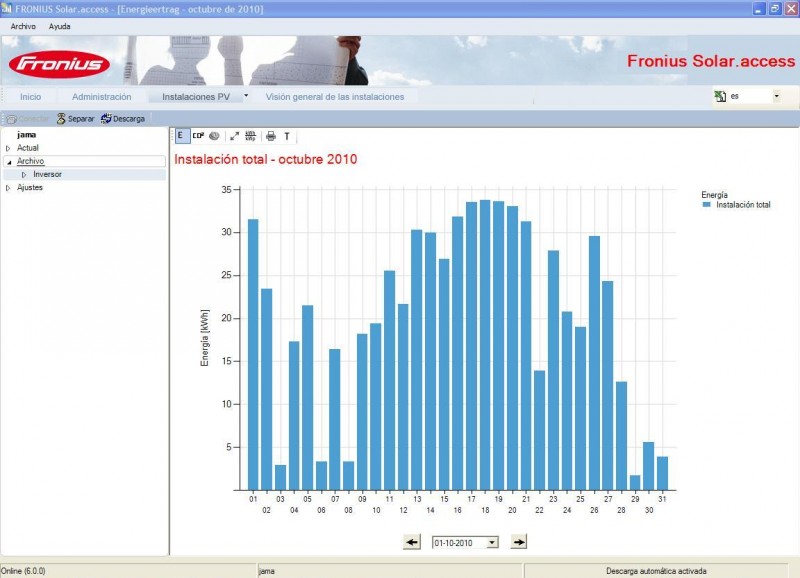800x578 pixels.
Task: Switch chart to CO2 savings view
Action: tap(198, 136)
